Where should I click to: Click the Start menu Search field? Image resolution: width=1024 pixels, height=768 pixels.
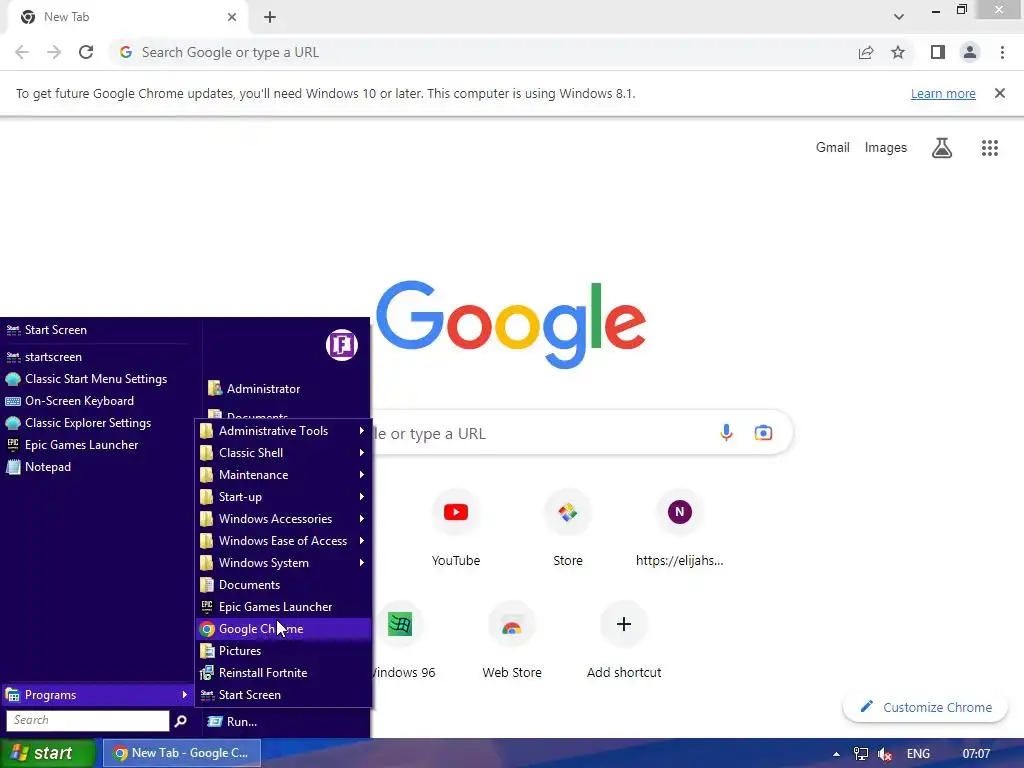click(x=88, y=720)
